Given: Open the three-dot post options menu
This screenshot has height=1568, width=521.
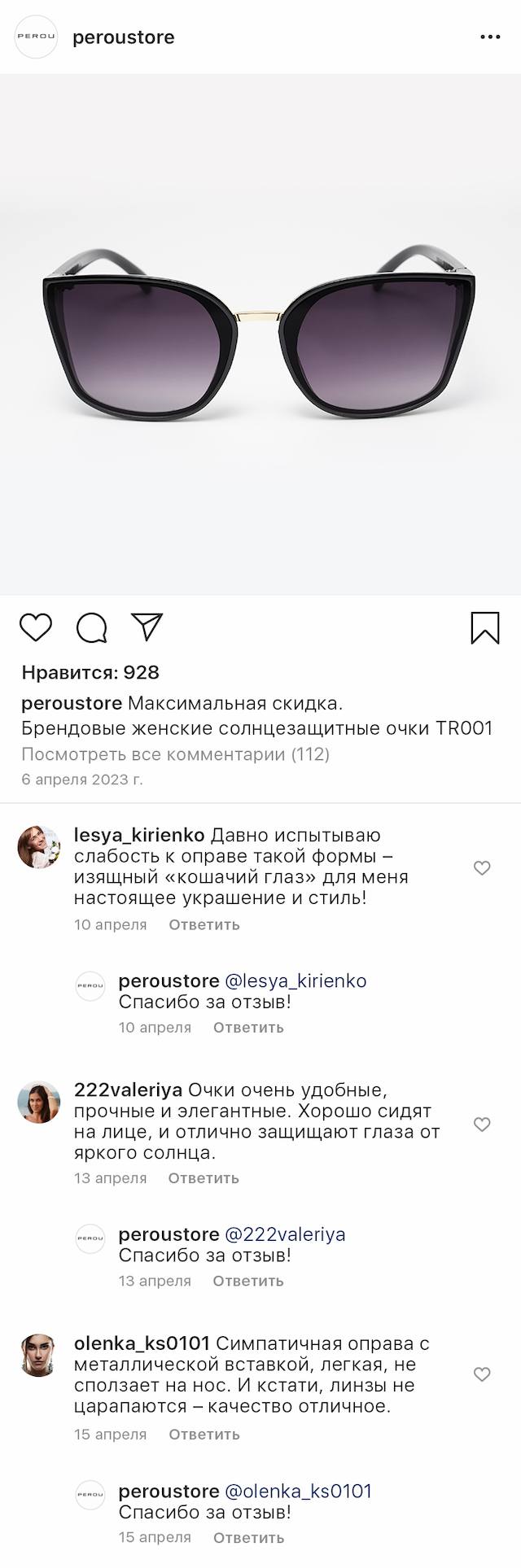Looking at the screenshot, I should pyautogui.click(x=490, y=37).
